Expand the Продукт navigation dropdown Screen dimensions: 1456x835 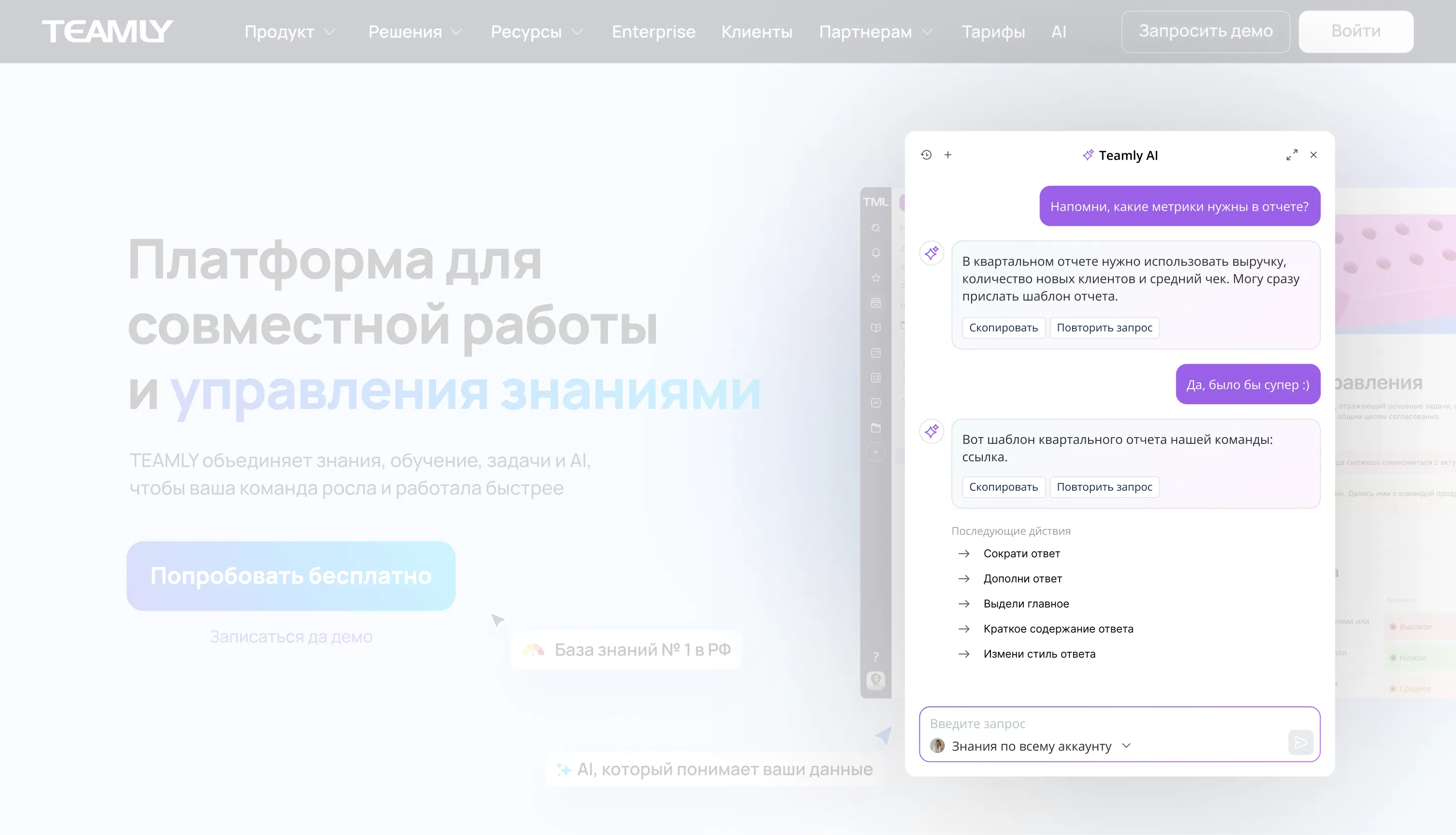click(290, 31)
